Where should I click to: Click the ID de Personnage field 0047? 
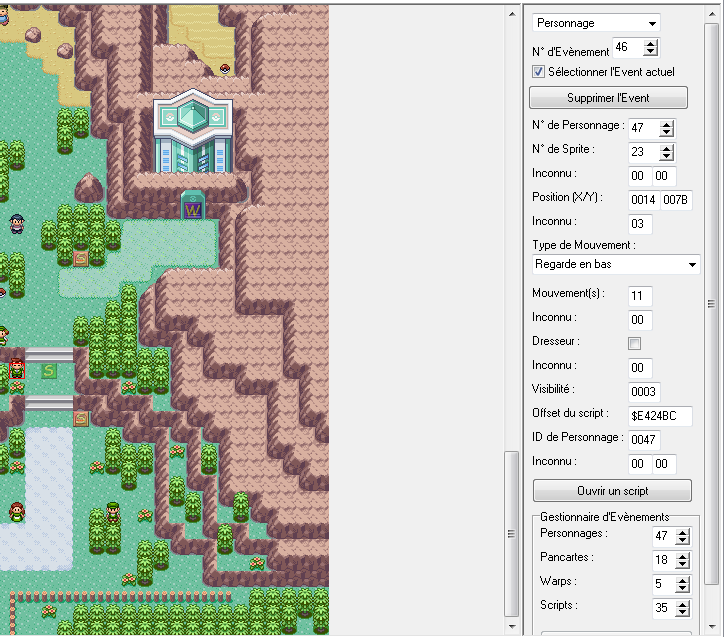pyautogui.click(x=644, y=440)
